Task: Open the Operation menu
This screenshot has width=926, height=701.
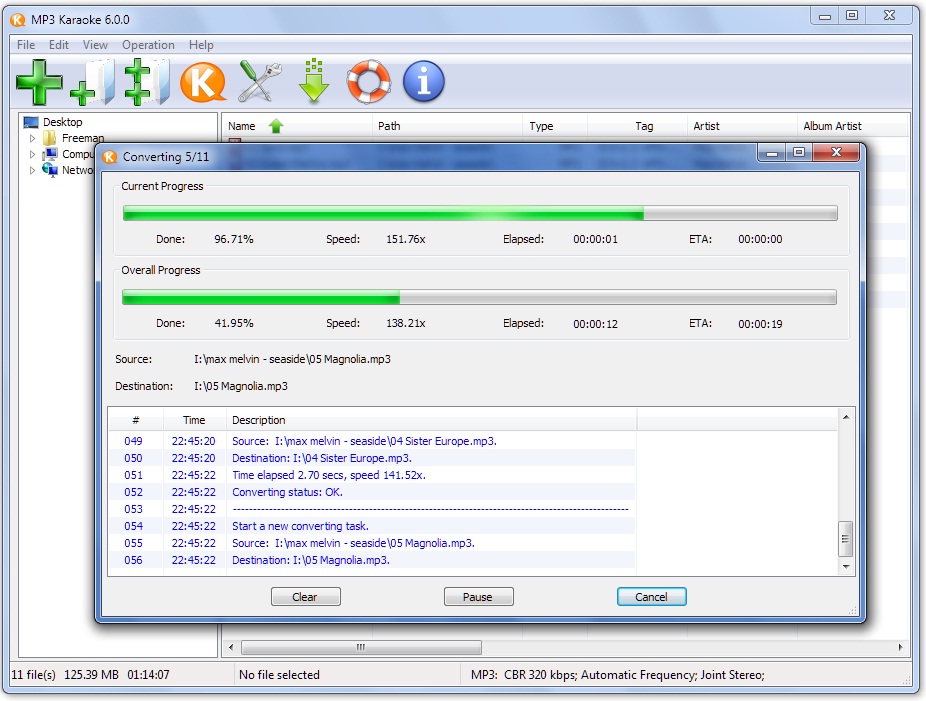Action: coord(148,45)
